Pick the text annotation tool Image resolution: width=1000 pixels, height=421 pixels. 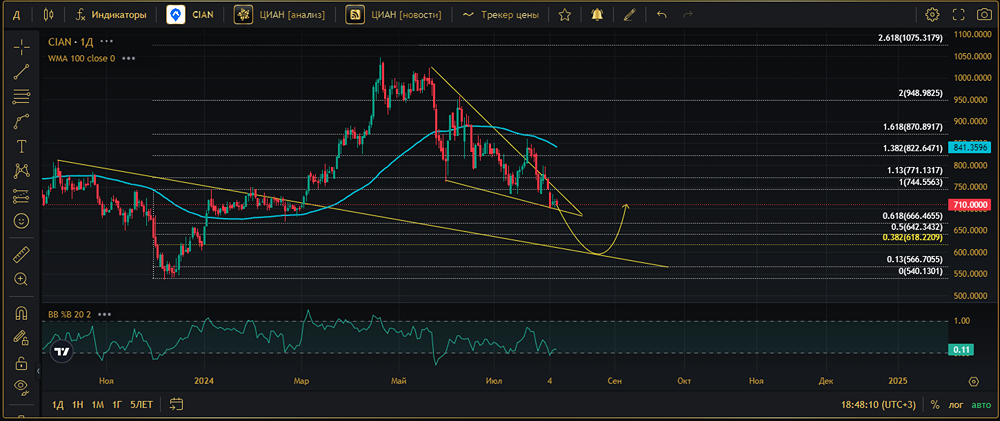pos(22,146)
